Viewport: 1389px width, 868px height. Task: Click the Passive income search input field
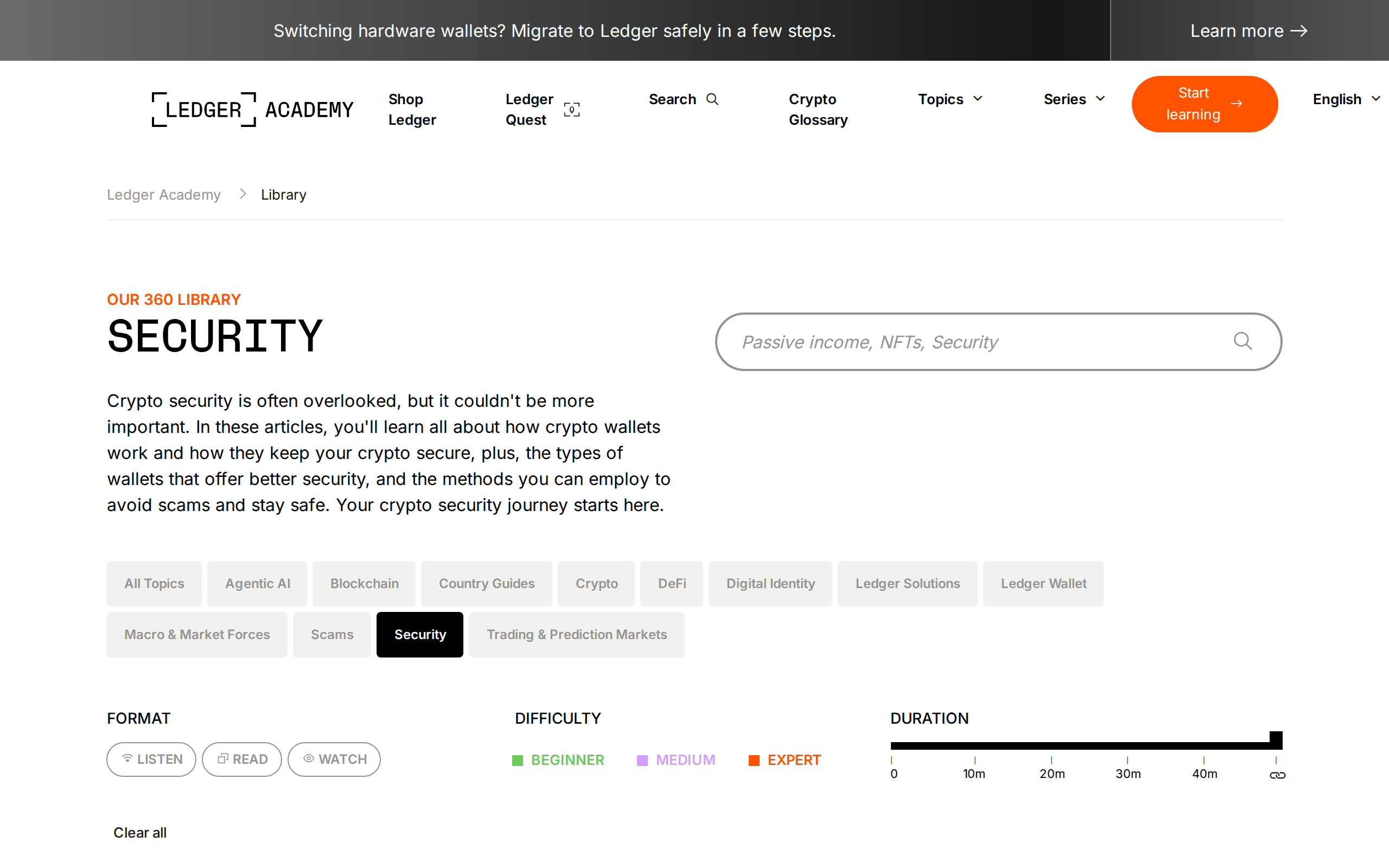(999, 342)
